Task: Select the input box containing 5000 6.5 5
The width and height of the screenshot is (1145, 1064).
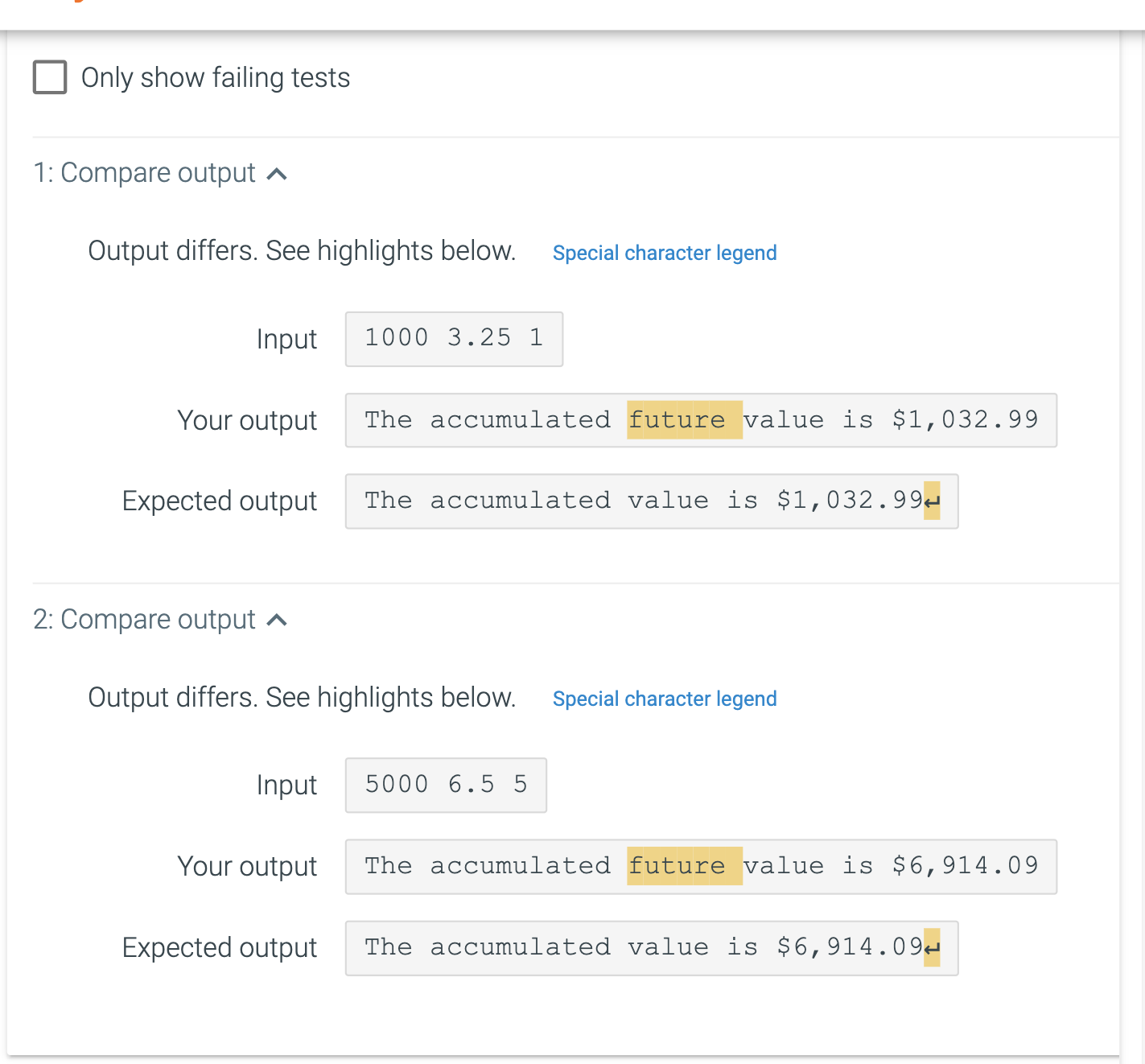Action: click(445, 785)
